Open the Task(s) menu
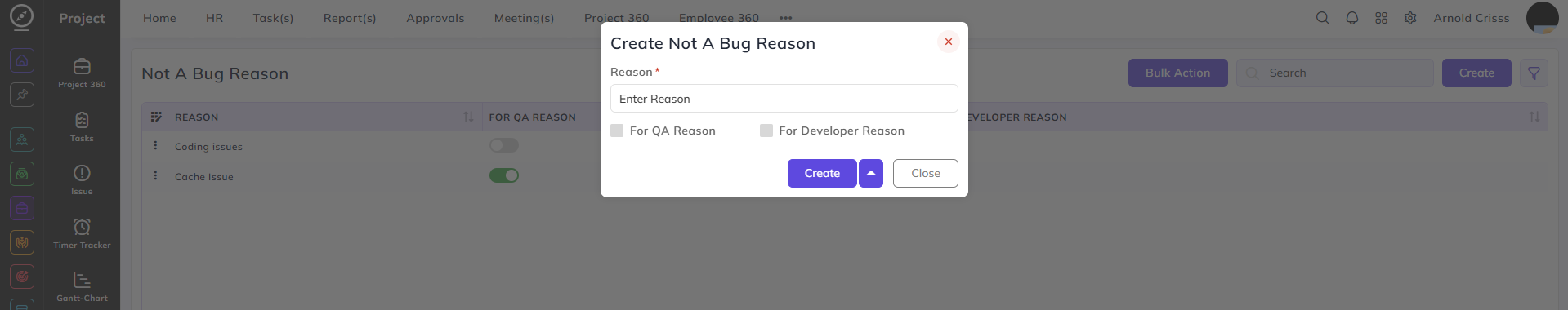This screenshot has height=310, width=1568. click(273, 18)
